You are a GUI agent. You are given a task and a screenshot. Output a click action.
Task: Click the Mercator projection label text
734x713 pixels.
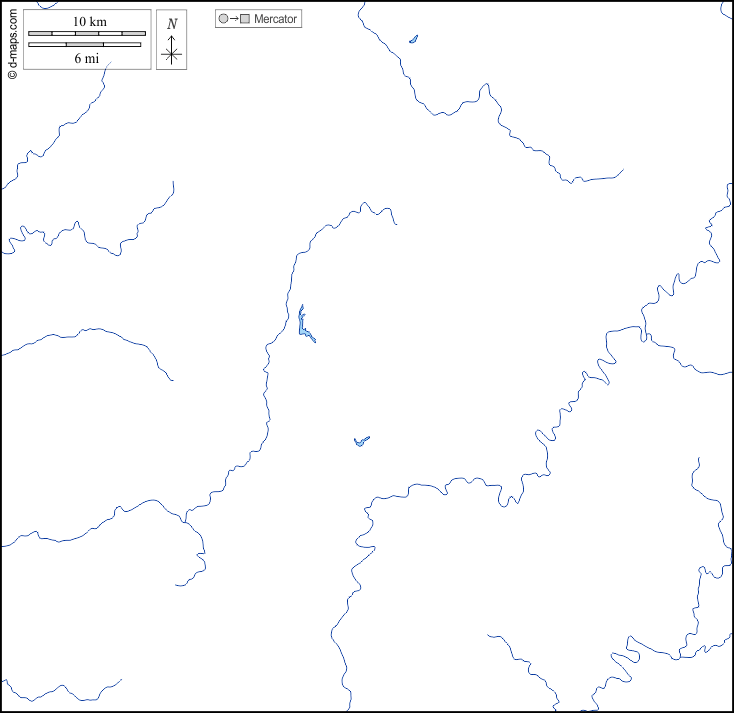coord(276,19)
